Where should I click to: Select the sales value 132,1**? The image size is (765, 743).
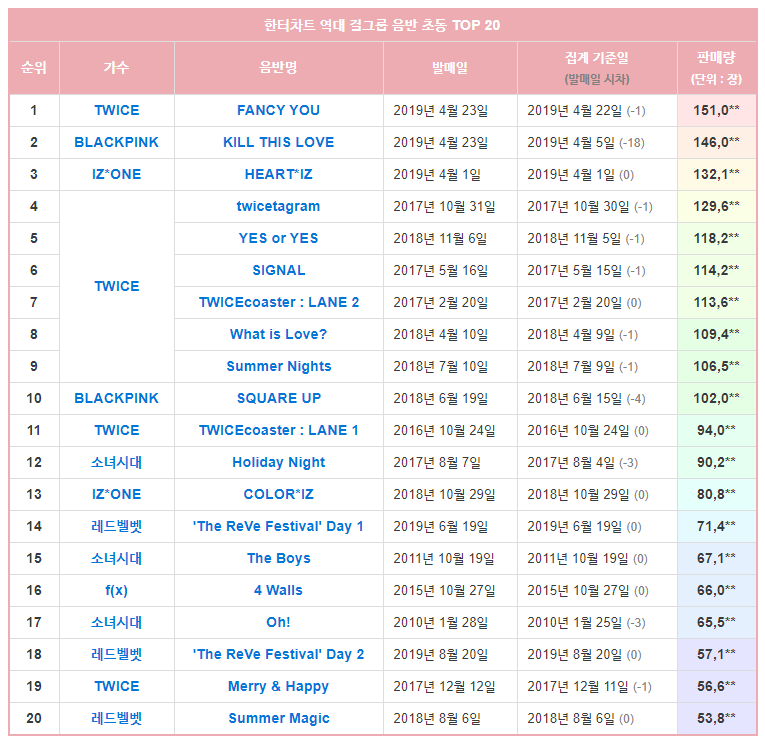(716, 174)
